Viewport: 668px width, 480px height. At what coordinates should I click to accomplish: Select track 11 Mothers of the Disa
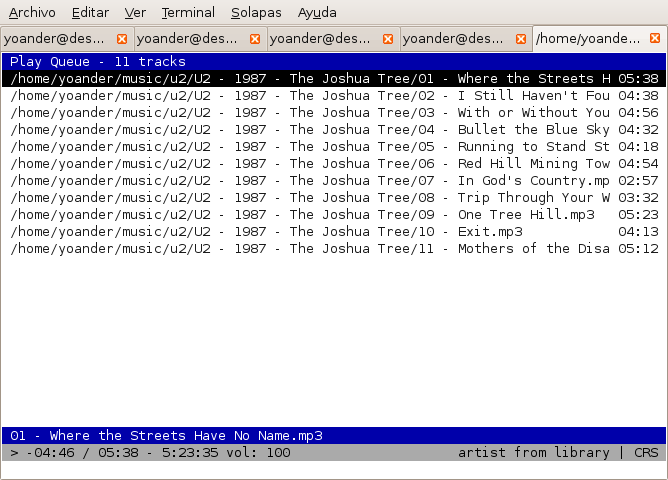coord(334,249)
